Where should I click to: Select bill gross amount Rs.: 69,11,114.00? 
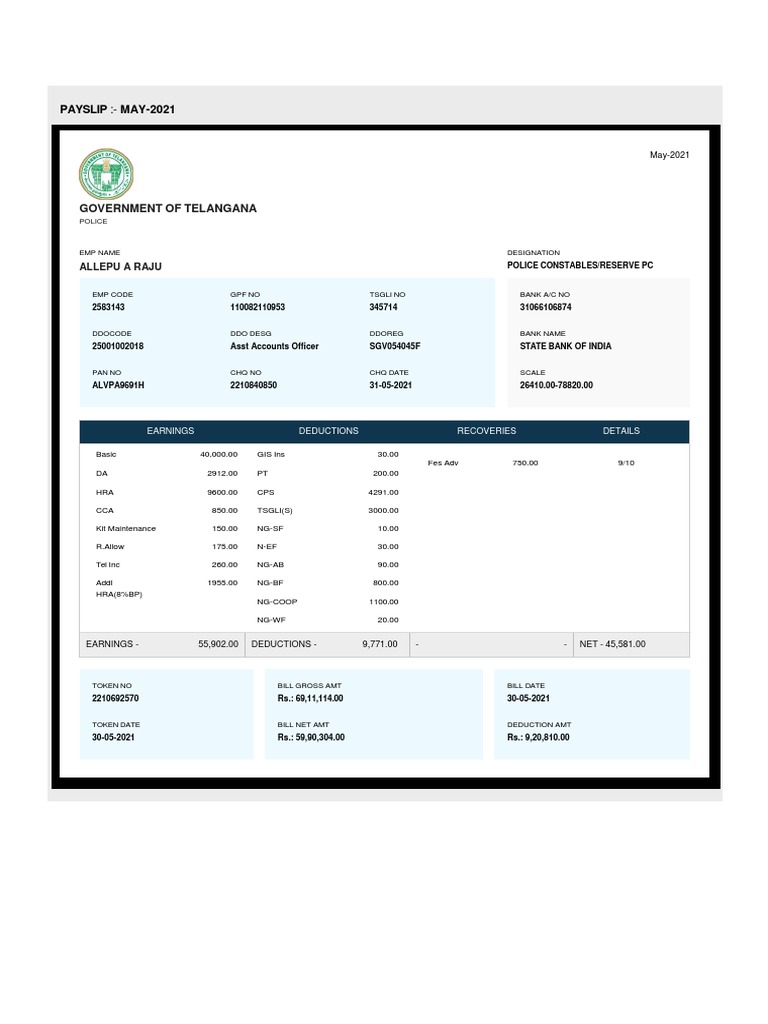(x=310, y=698)
